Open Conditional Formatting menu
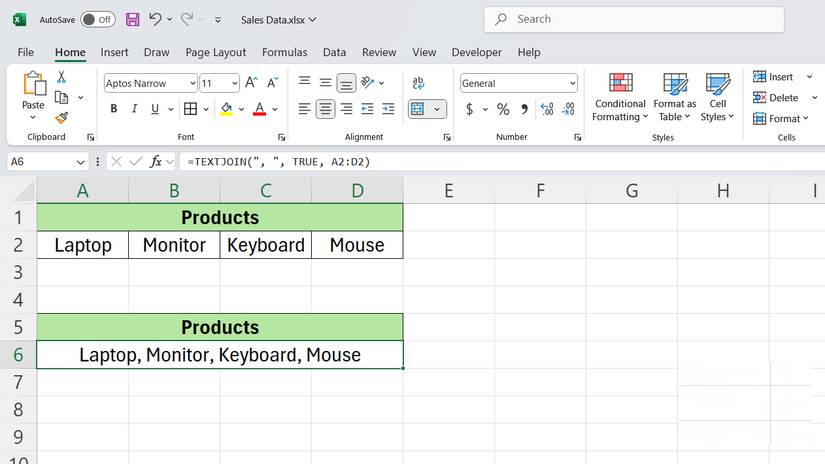 coord(620,97)
